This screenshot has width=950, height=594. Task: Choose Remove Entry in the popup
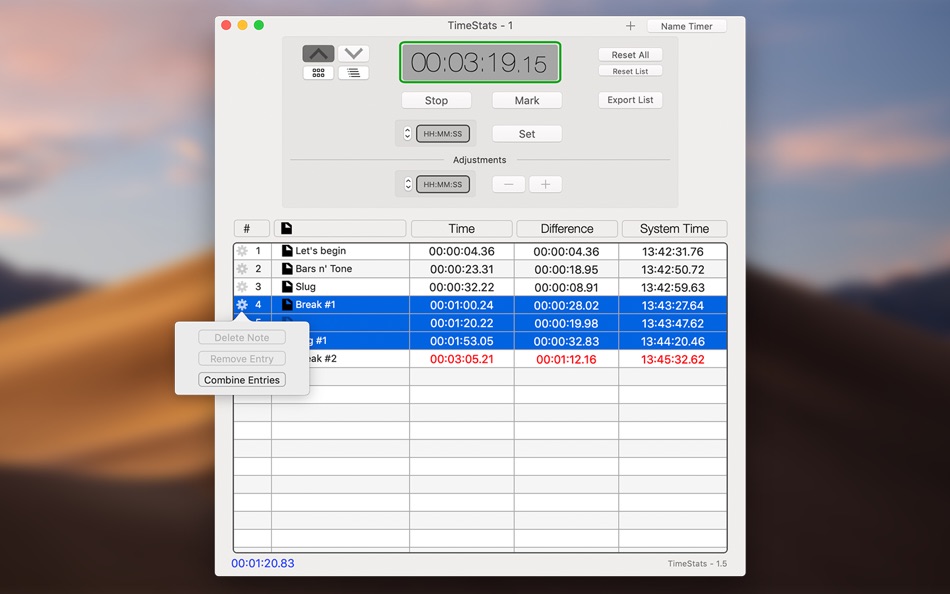242,359
